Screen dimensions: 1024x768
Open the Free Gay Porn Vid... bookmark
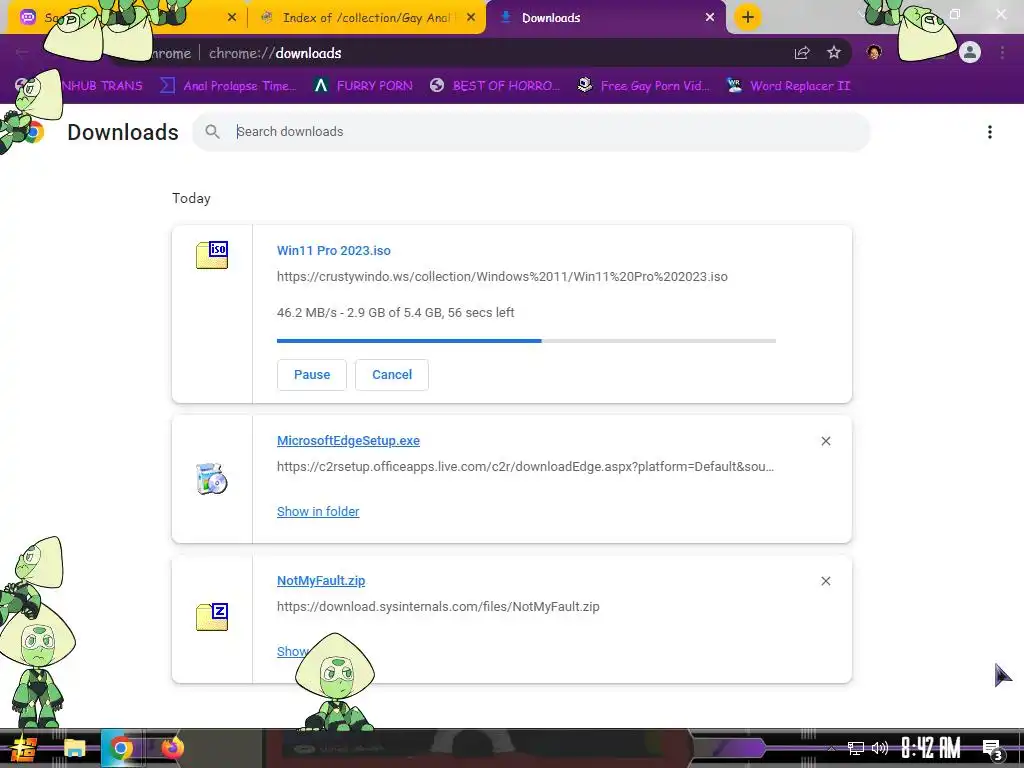click(644, 86)
